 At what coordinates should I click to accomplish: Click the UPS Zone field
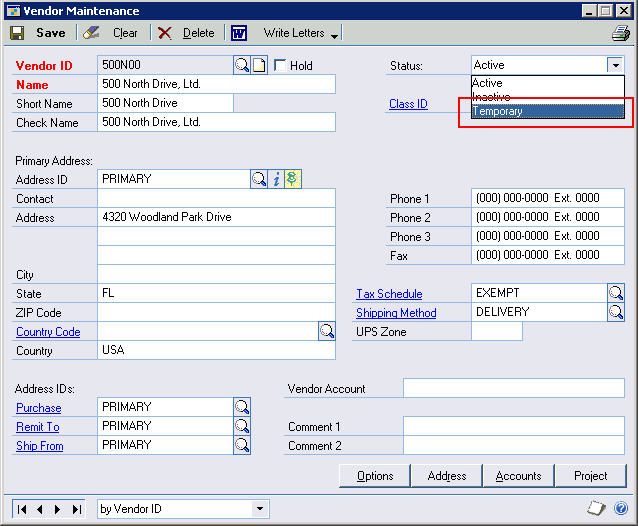pos(497,331)
